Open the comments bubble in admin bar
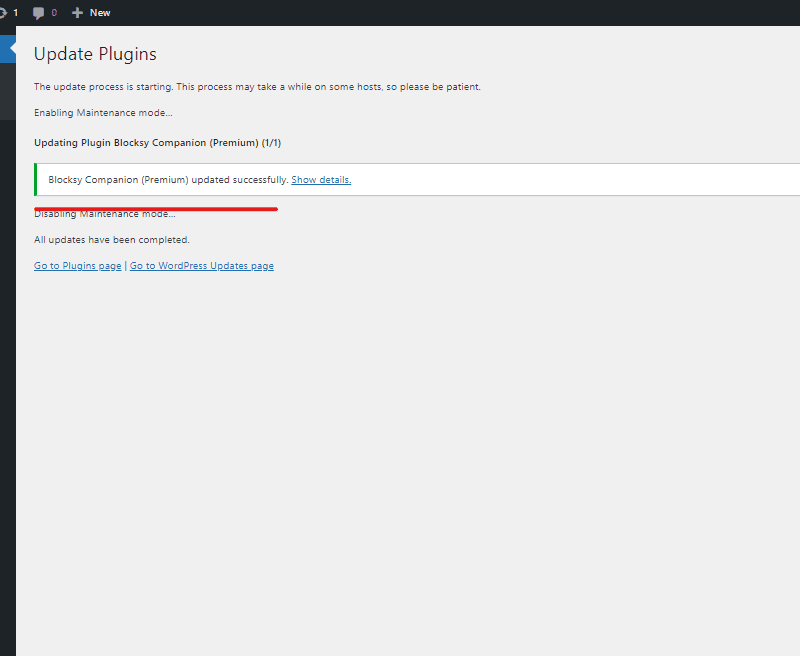Viewport: 800px width, 656px height. pos(38,13)
